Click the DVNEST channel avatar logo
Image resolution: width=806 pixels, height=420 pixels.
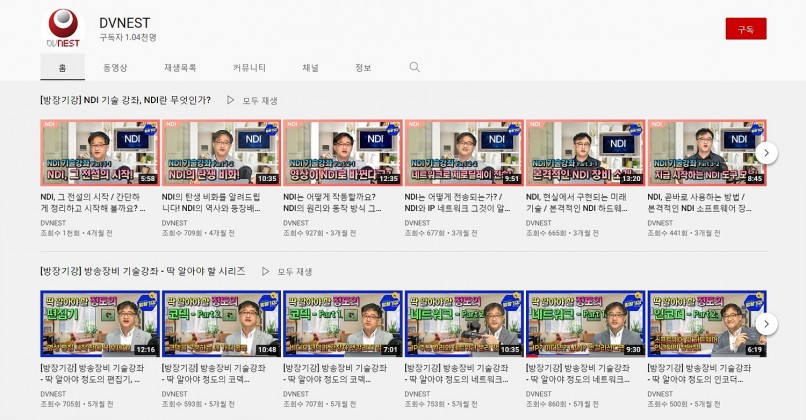coord(65,28)
